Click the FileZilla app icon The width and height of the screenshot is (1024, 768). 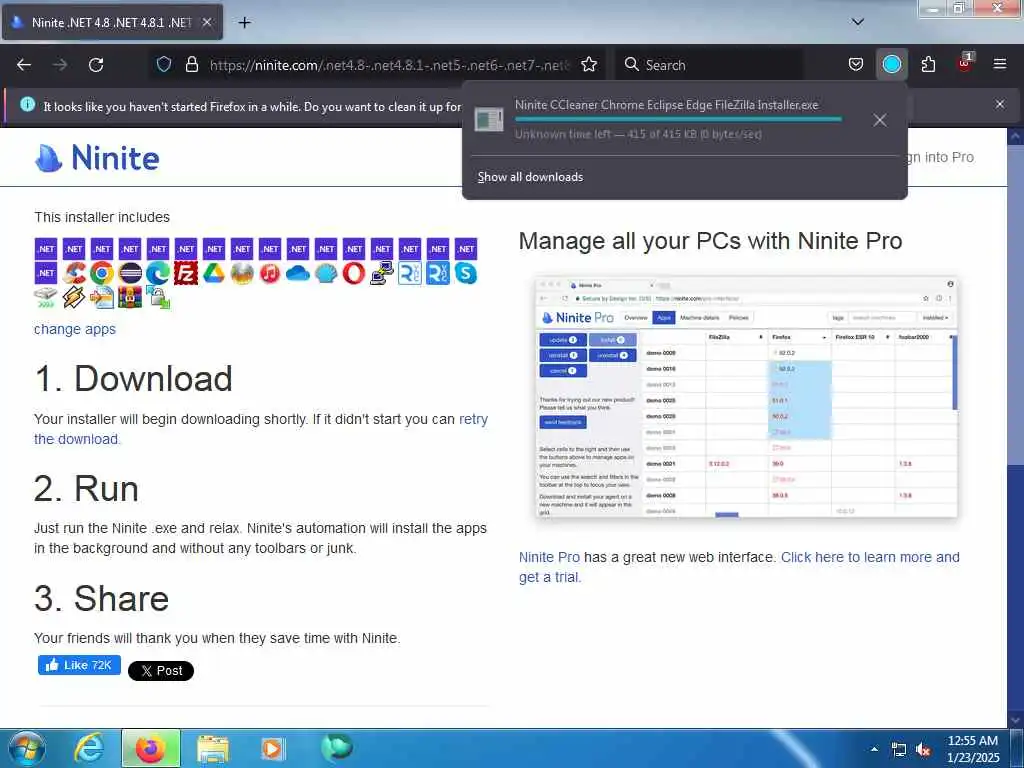click(186, 273)
